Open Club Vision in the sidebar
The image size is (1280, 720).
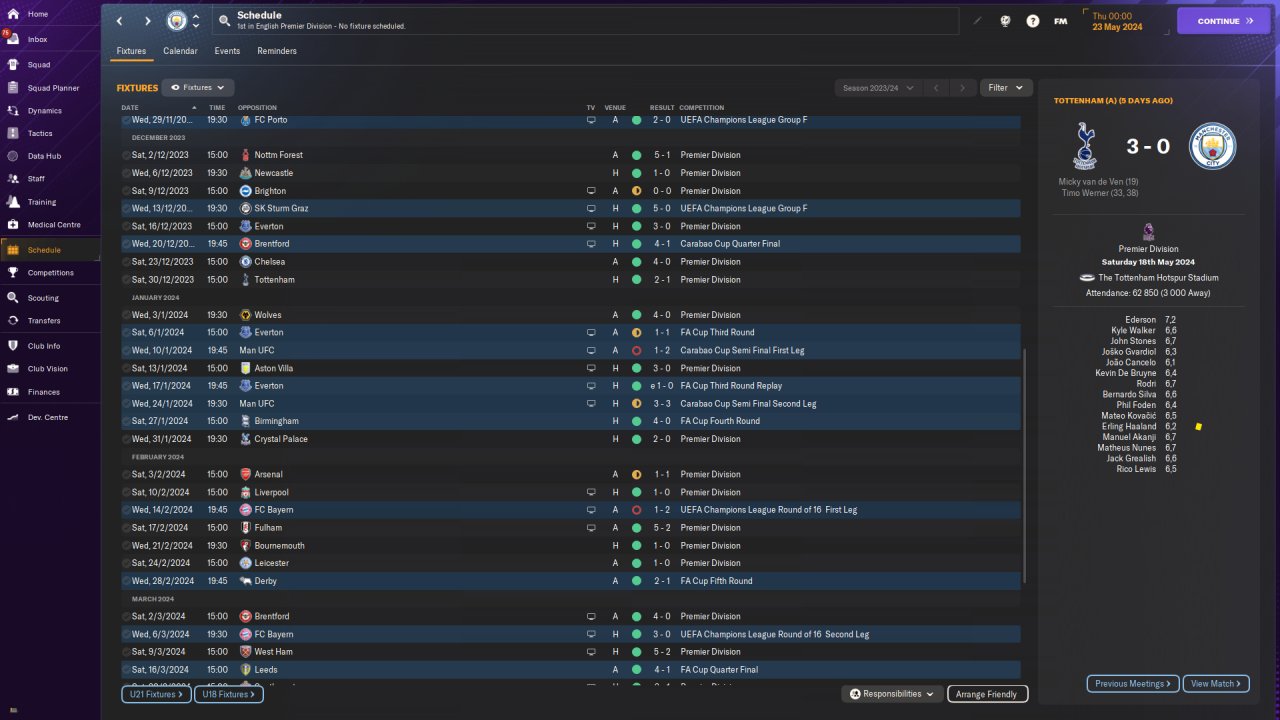click(48, 369)
